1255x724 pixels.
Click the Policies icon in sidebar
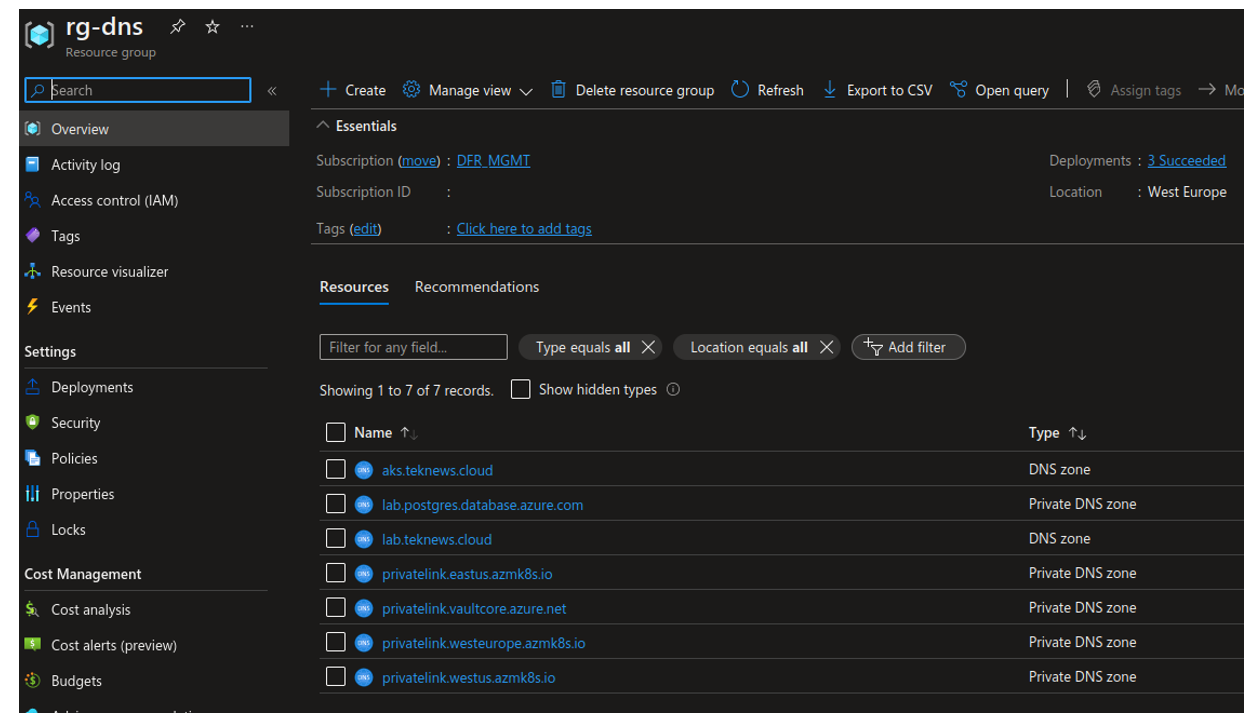[33, 458]
